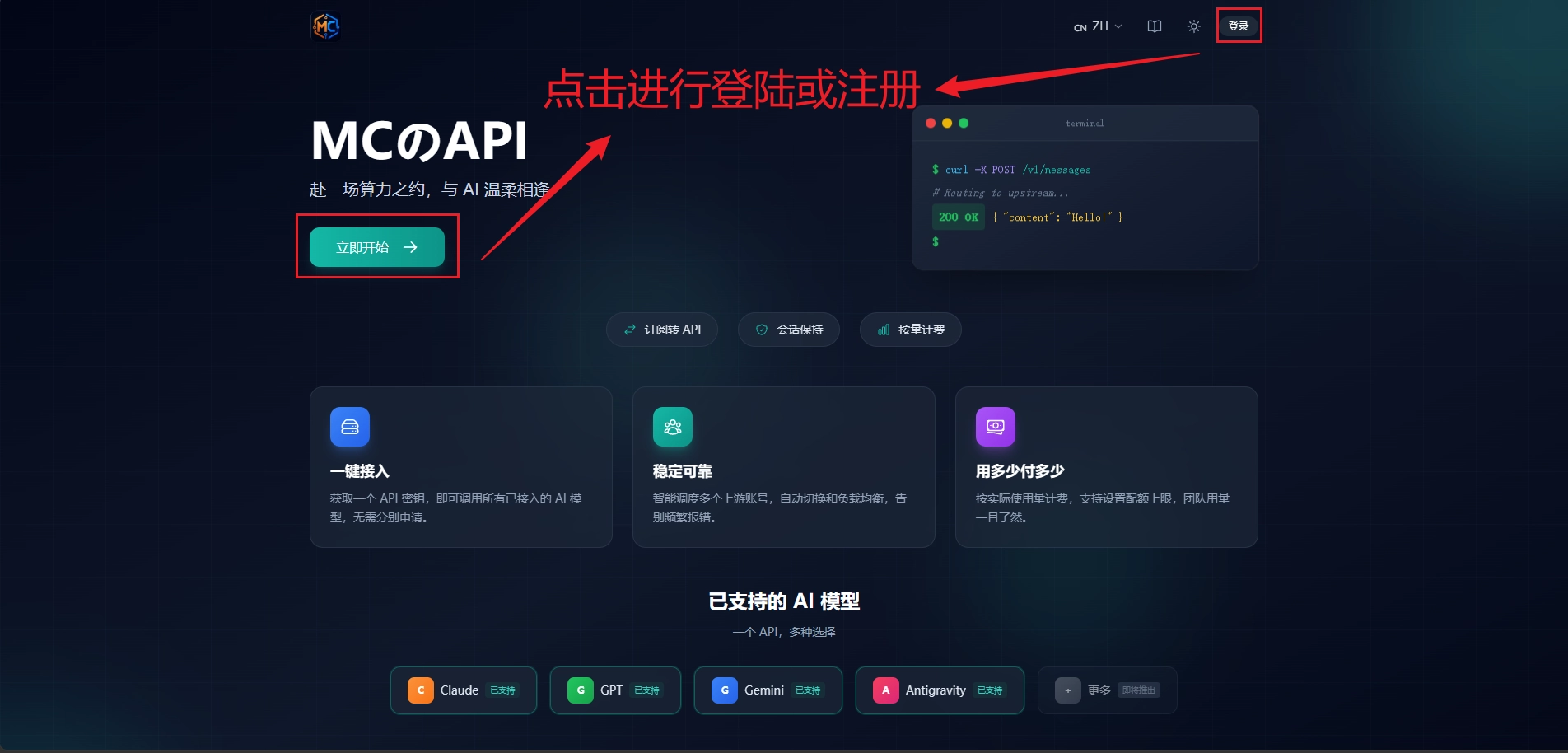Click the 已支持 badge next to Claude
The height and width of the screenshot is (753, 1568).
pyautogui.click(x=502, y=690)
